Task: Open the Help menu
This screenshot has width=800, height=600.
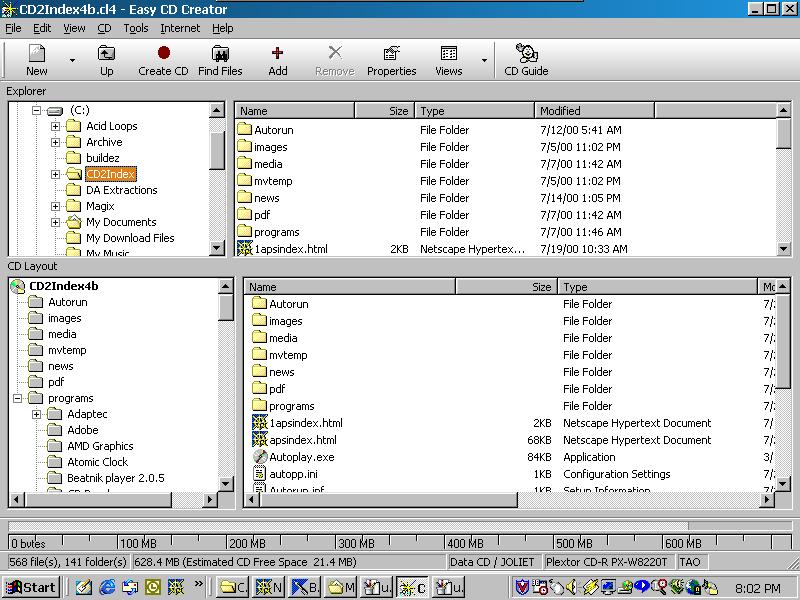Action: coord(222,28)
